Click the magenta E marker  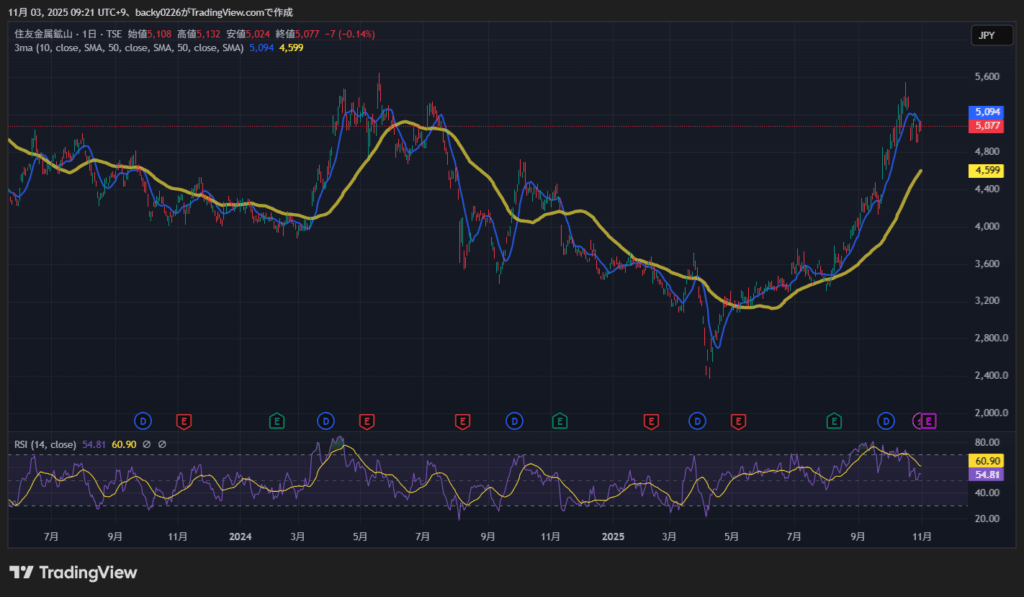(929, 421)
